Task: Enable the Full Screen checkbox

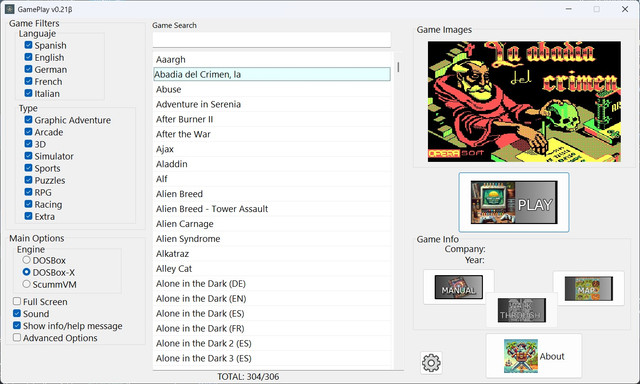Action: [17, 301]
